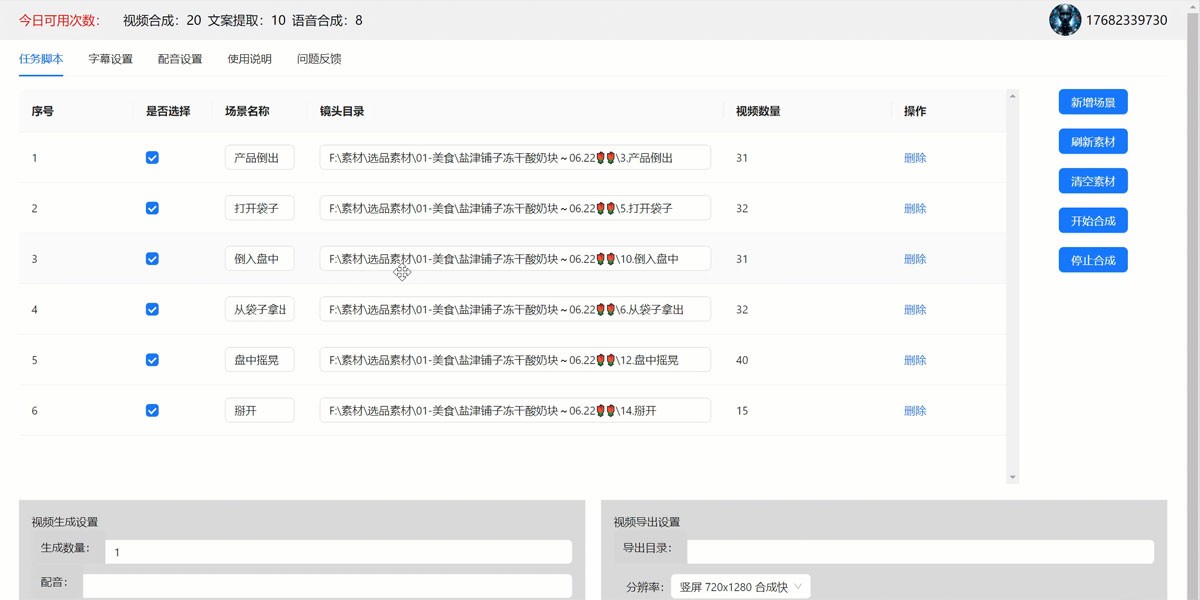Go to the 使用说明 tab

(249, 59)
